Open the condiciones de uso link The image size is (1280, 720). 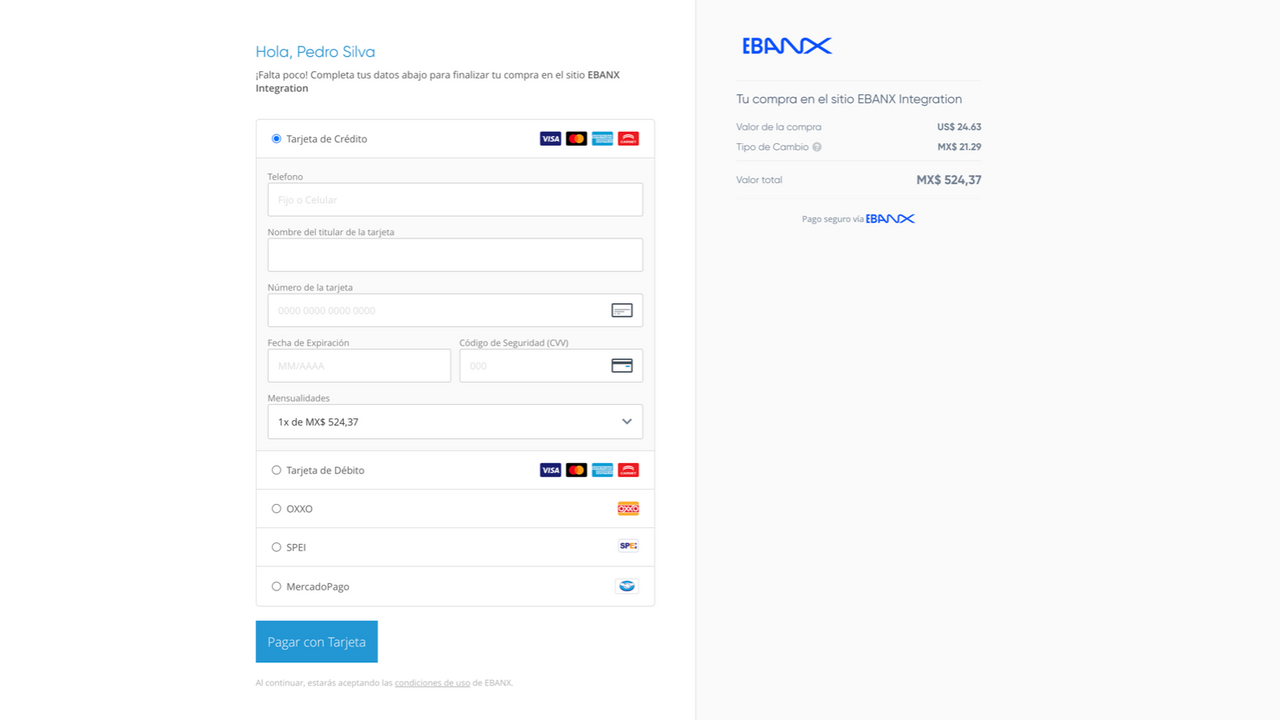(x=432, y=682)
